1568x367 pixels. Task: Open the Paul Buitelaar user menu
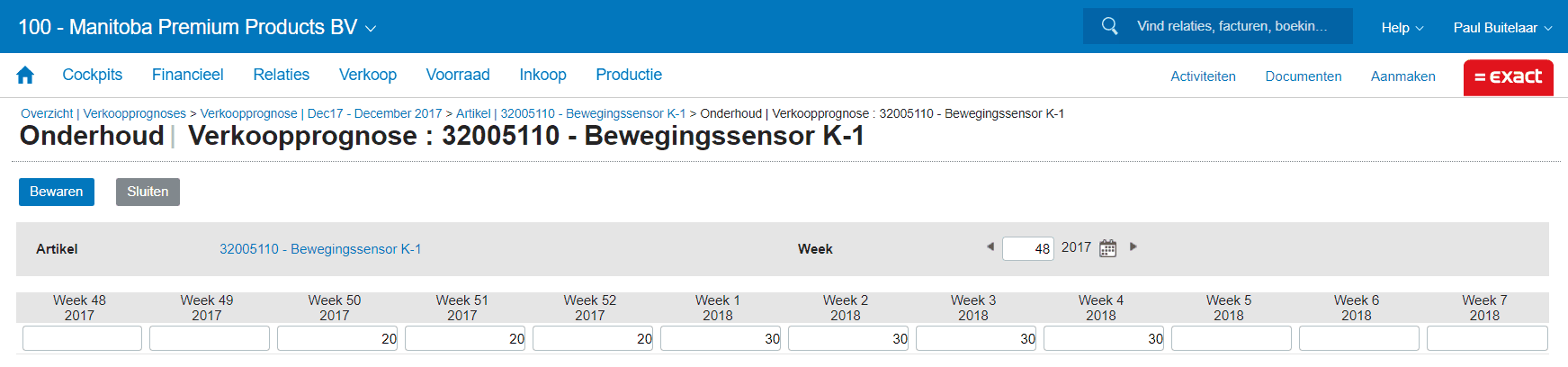tap(1502, 28)
